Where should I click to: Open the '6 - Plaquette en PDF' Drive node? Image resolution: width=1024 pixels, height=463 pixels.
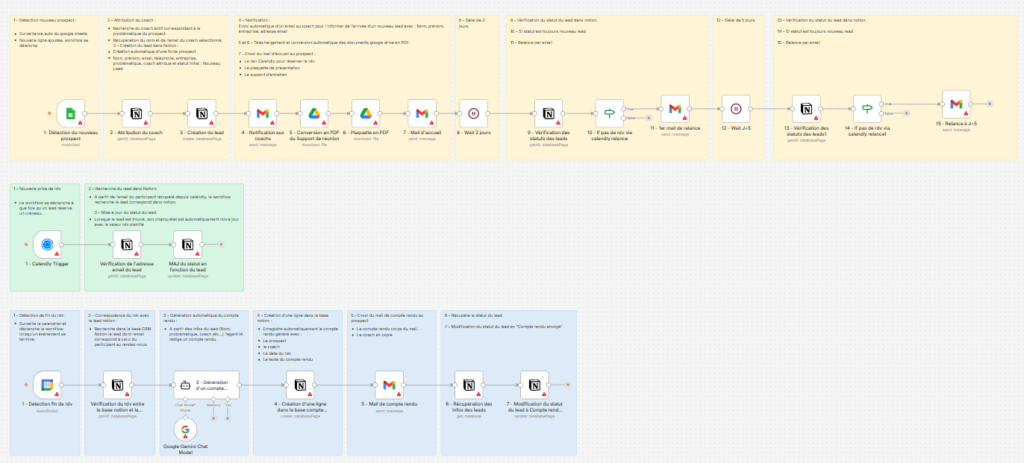coord(368,111)
